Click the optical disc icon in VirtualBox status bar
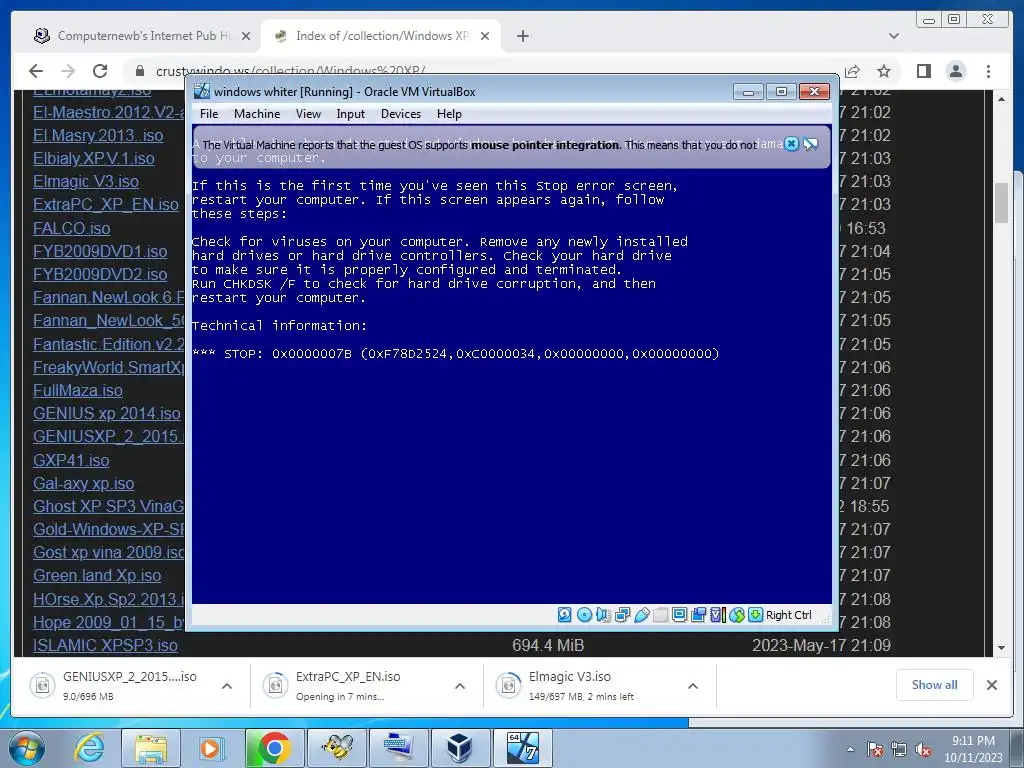The image size is (1024, 768). point(584,615)
